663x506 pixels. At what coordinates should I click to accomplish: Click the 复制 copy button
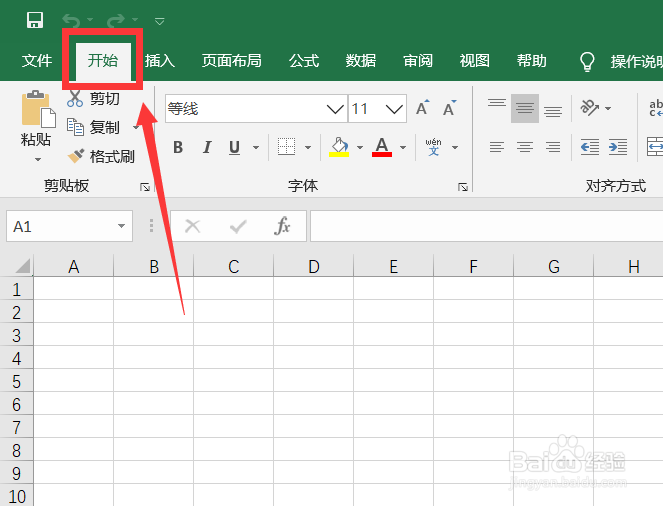pyautogui.click(x=94, y=127)
